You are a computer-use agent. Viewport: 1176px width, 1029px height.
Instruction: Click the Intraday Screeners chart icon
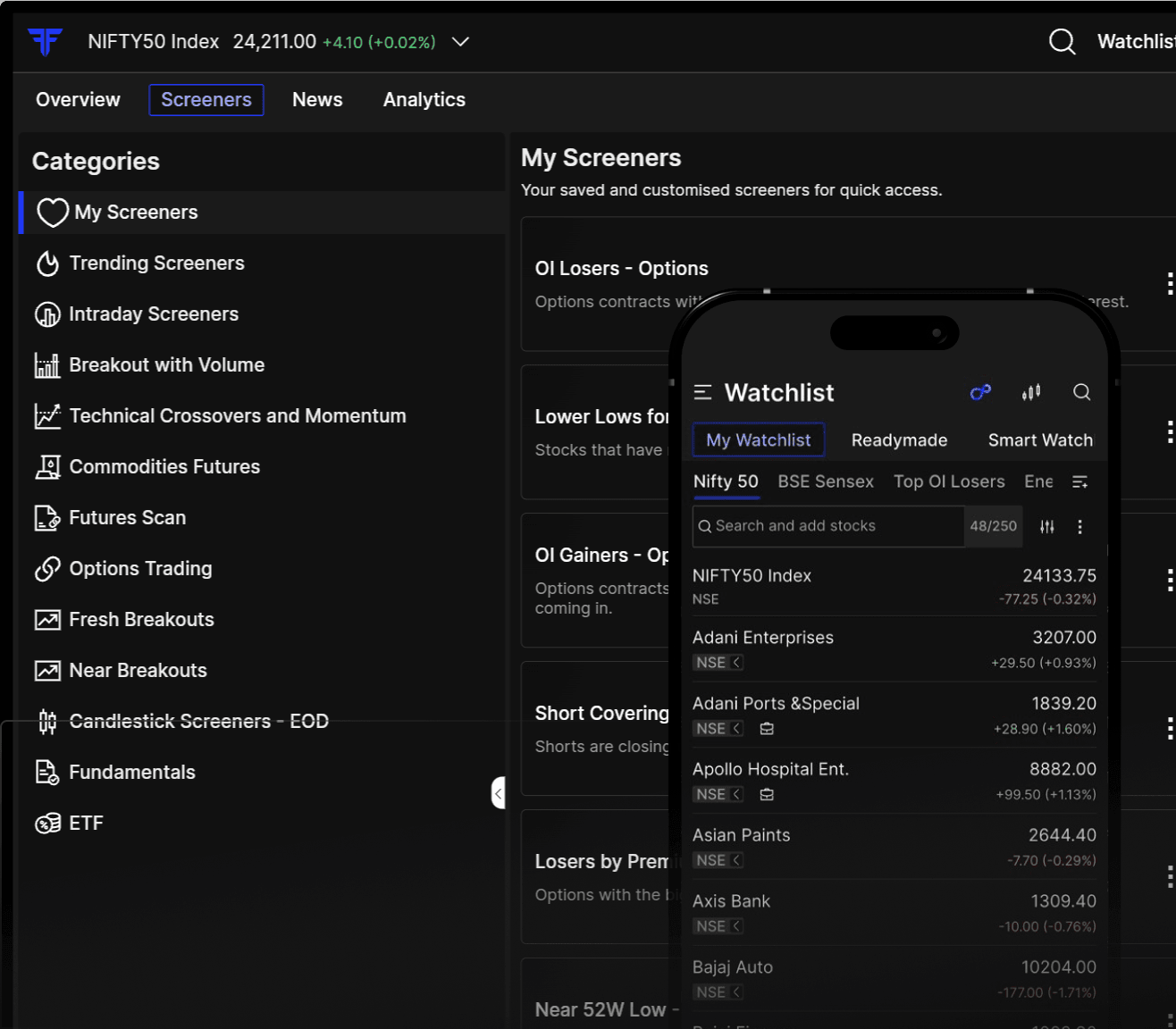[47, 314]
